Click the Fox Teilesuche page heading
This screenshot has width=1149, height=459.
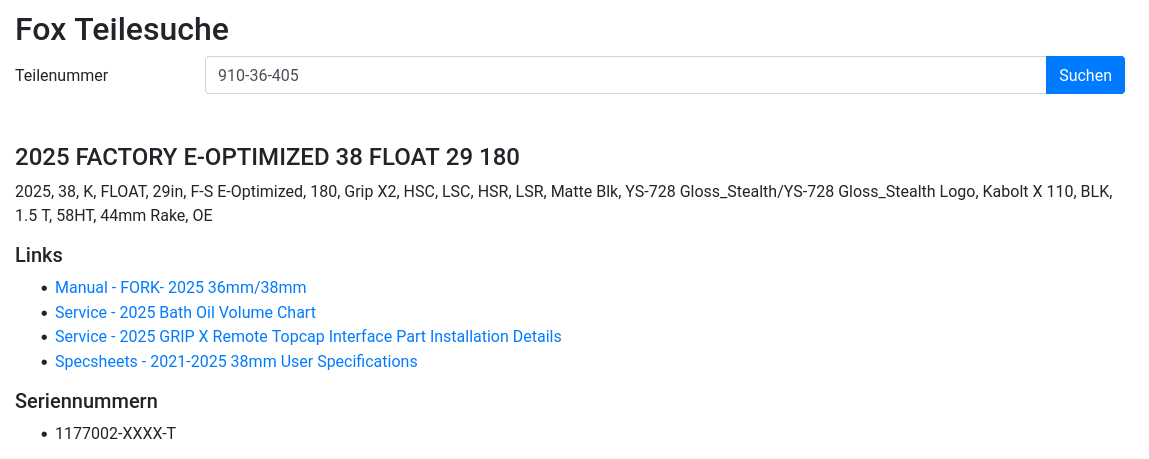[122, 29]
